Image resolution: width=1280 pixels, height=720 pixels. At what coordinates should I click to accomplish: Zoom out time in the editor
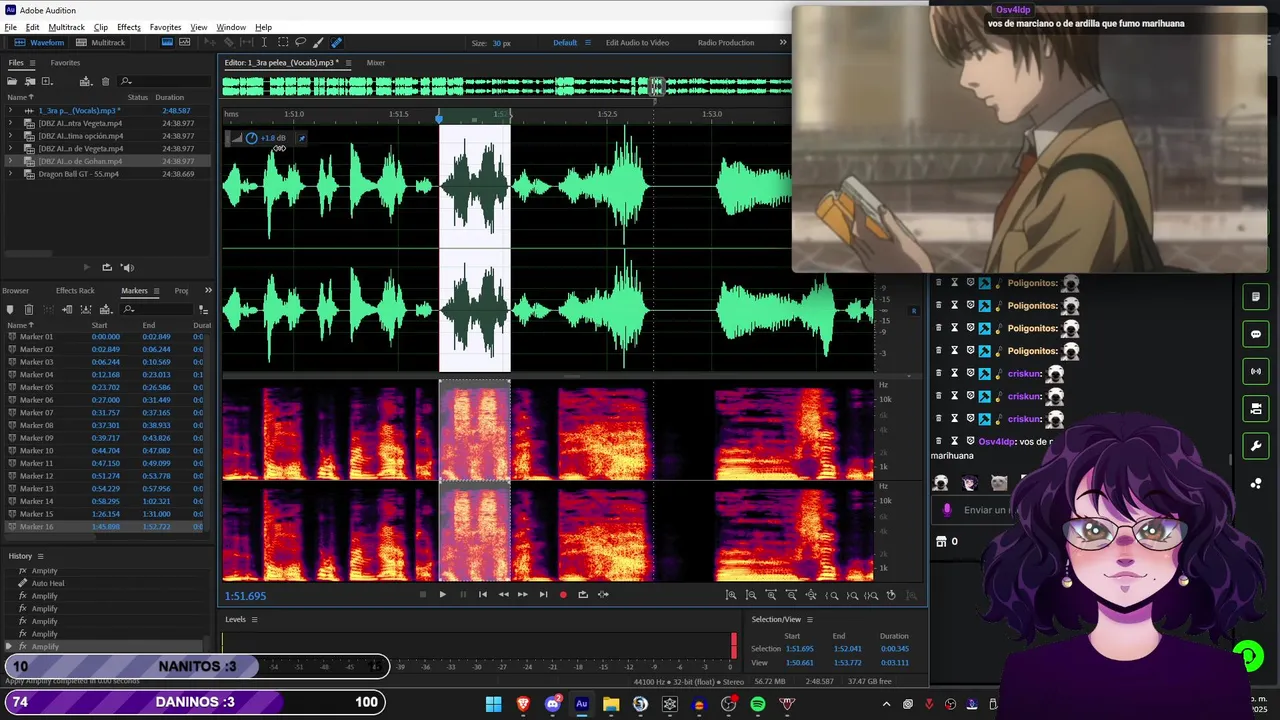click(791, 595)
